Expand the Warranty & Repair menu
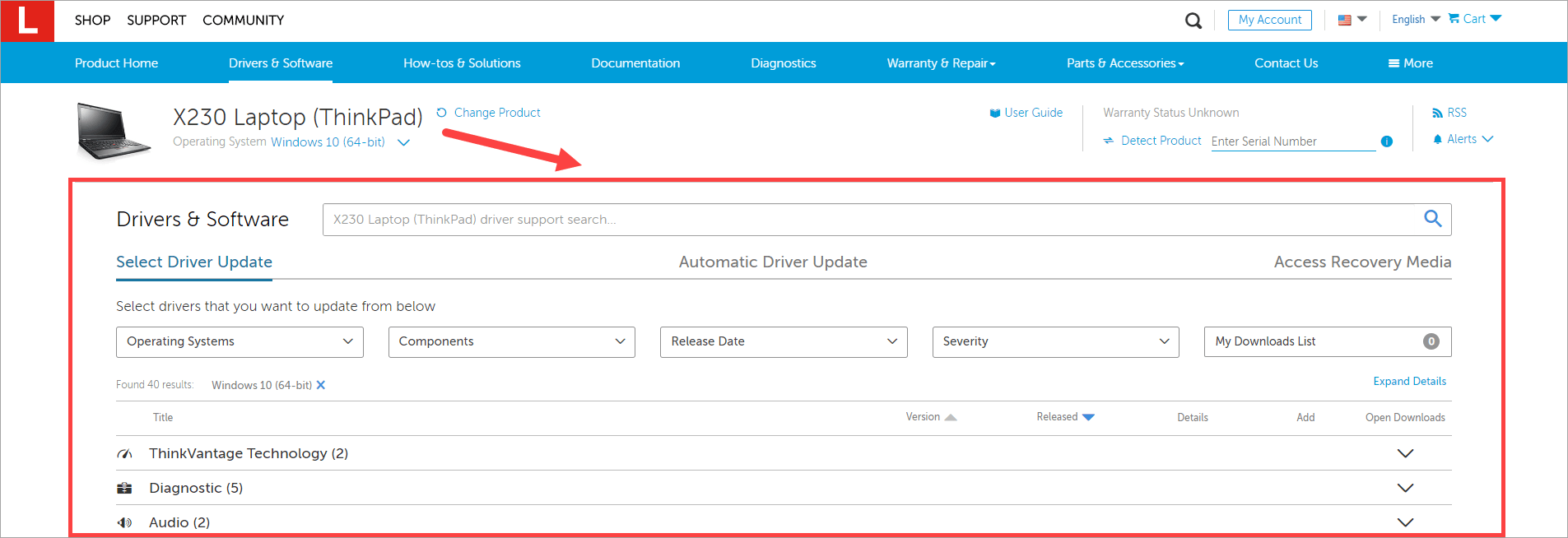1568x538 pixels. [x=941, y=63]
